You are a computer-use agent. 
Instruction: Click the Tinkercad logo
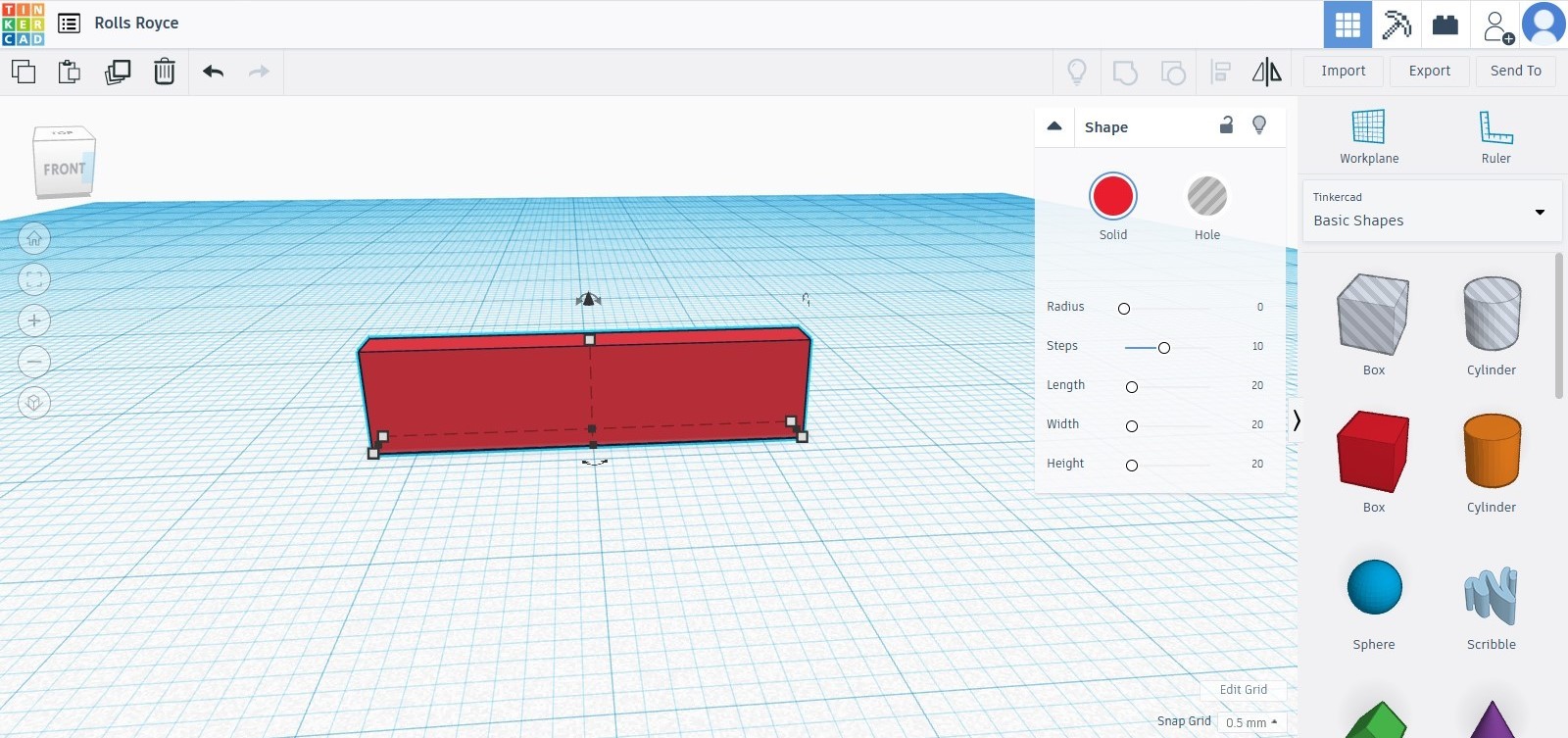click(24, 24)
